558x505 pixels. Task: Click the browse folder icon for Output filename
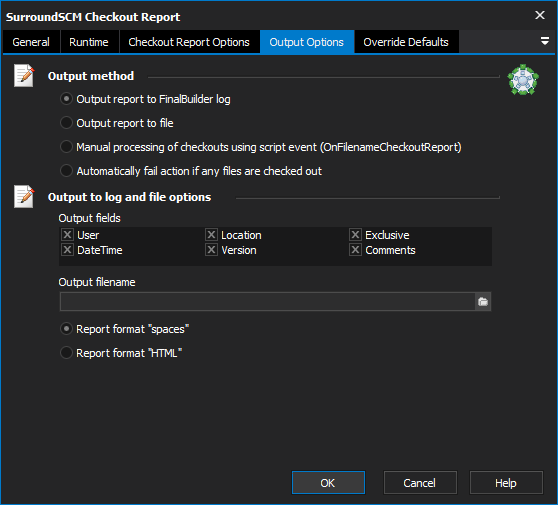click(x=483, y=302)
